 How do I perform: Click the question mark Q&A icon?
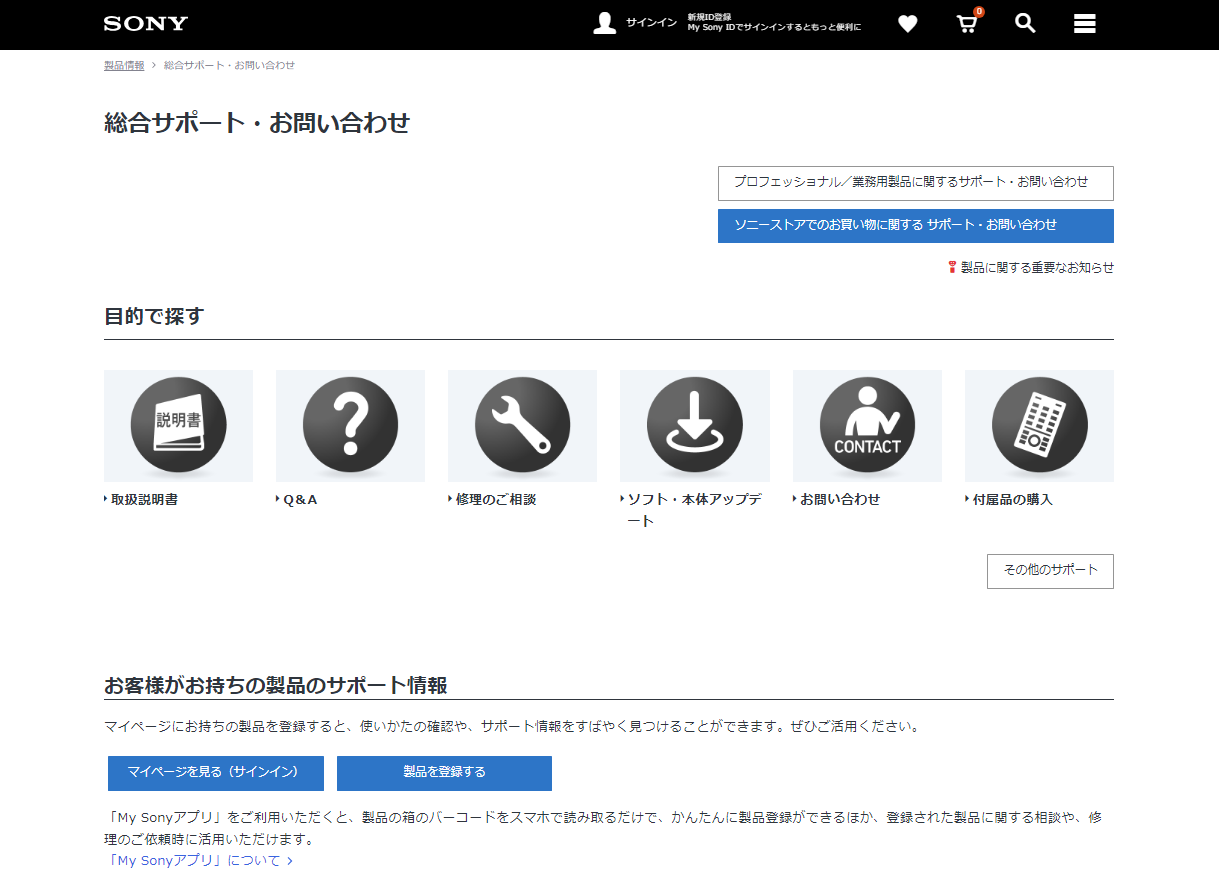pos(351,425)
